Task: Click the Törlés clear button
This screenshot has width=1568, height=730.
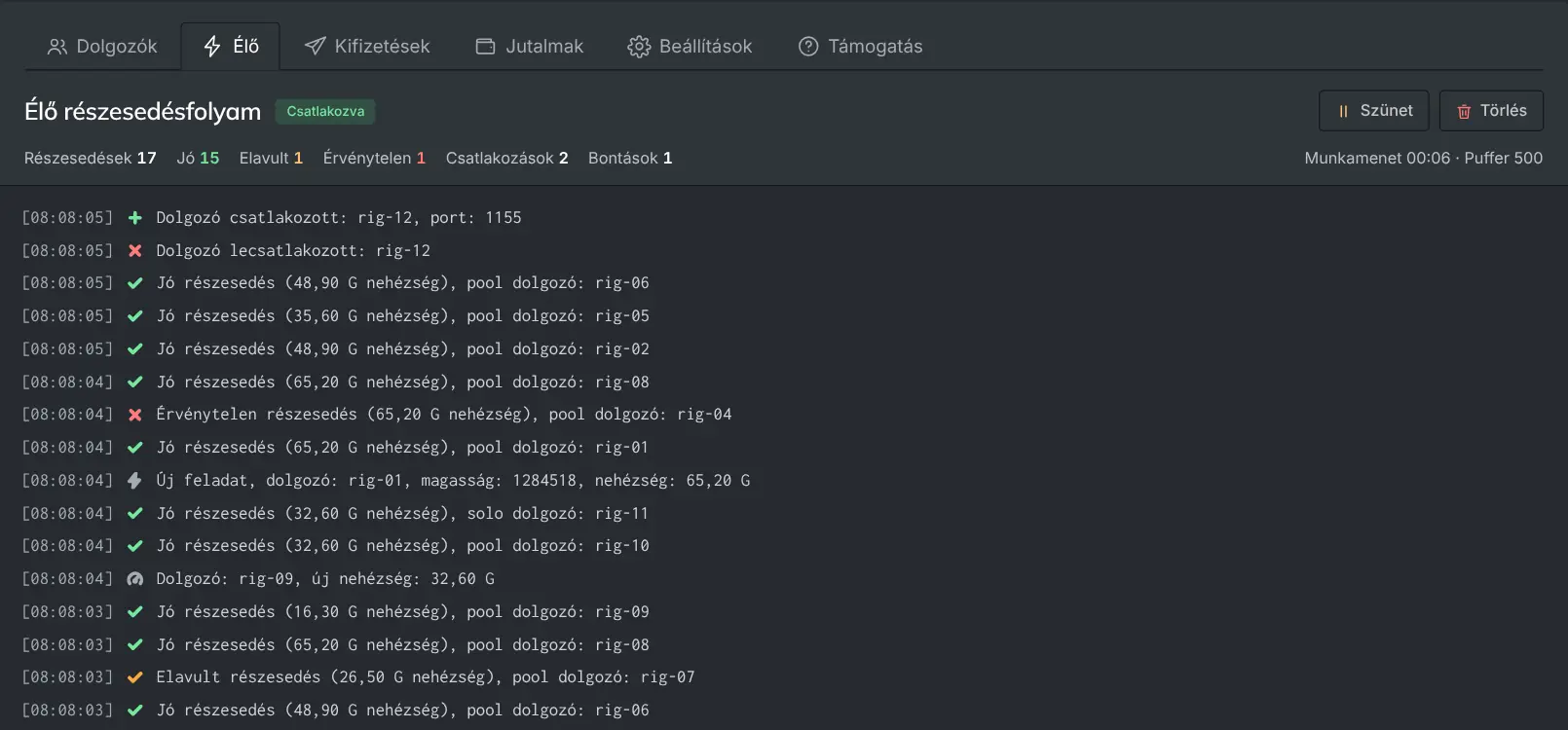Action: click(1491, 111)
